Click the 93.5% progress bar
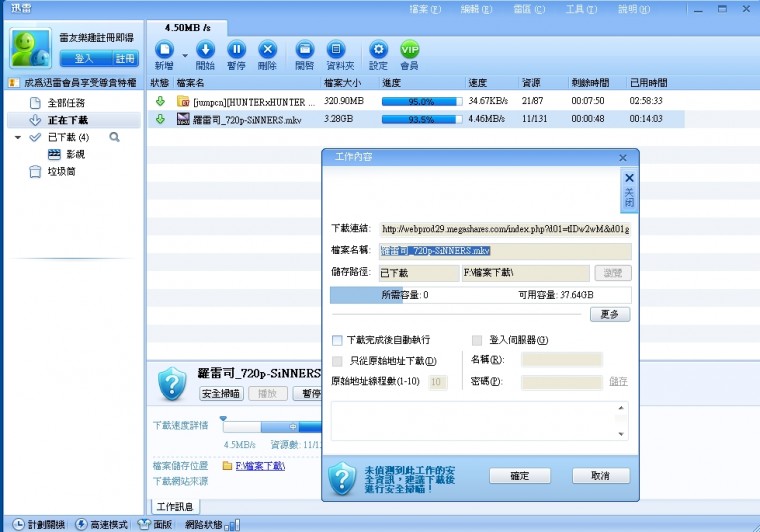Screen dimensions: 760x532 [x=422, y=119]
